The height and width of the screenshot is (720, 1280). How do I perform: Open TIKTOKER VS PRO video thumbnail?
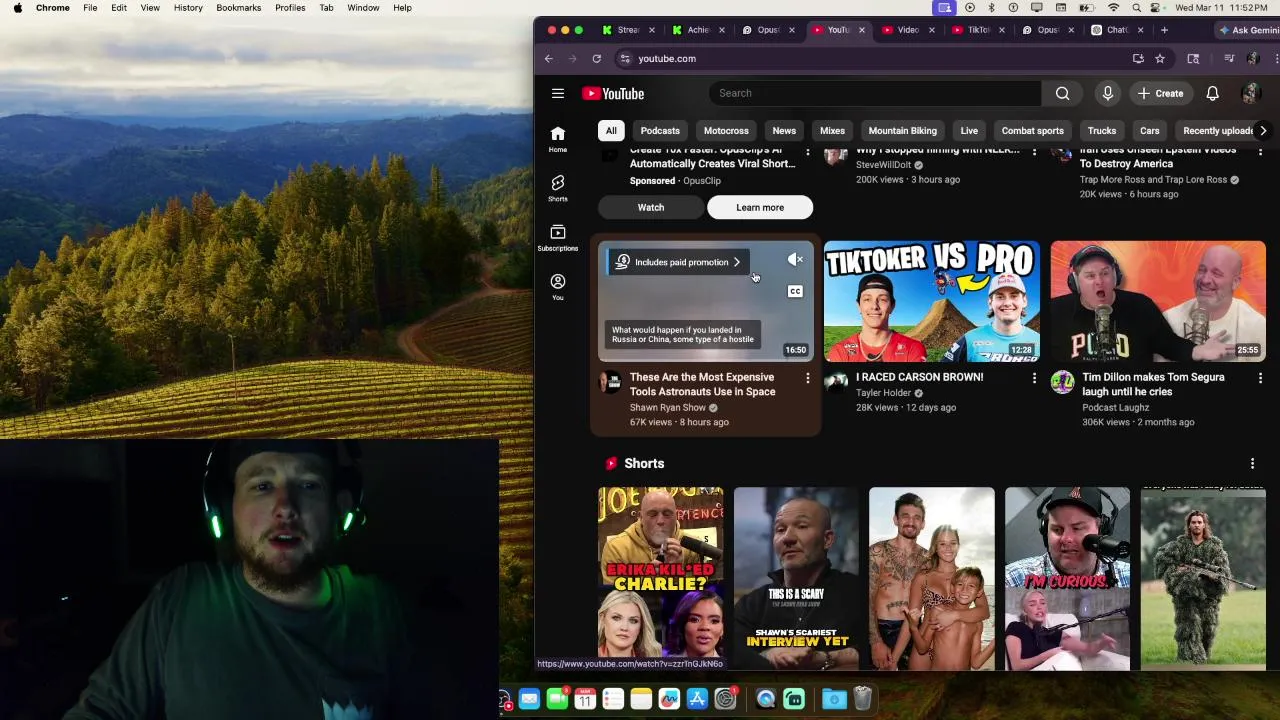(x=931, y=301)
